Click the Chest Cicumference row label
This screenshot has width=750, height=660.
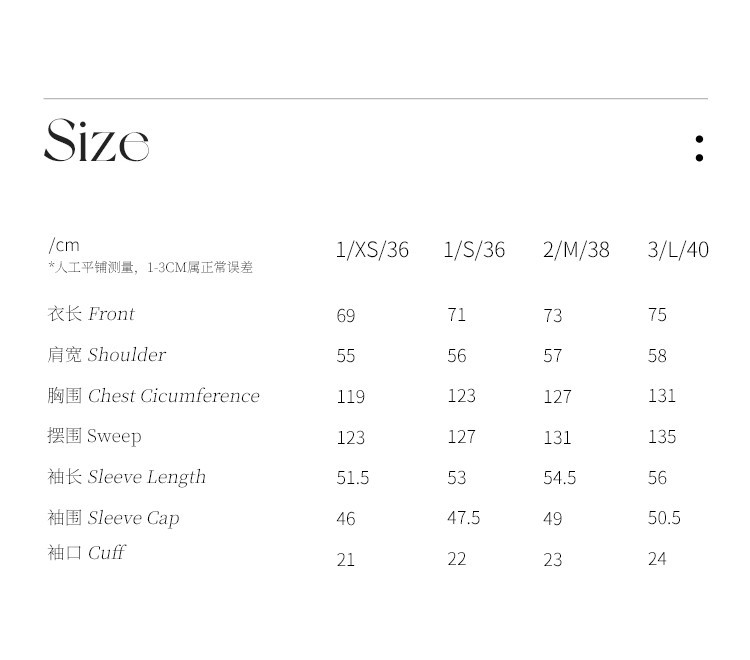tap(154, 396)
